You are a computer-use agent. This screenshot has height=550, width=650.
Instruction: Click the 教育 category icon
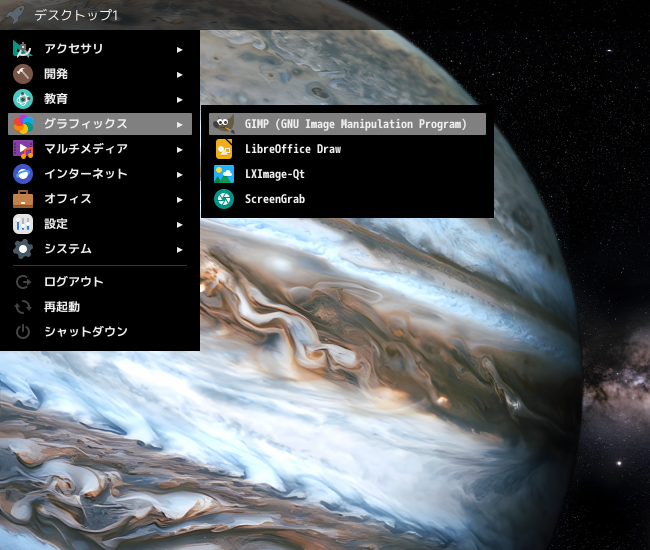(23, 99)
